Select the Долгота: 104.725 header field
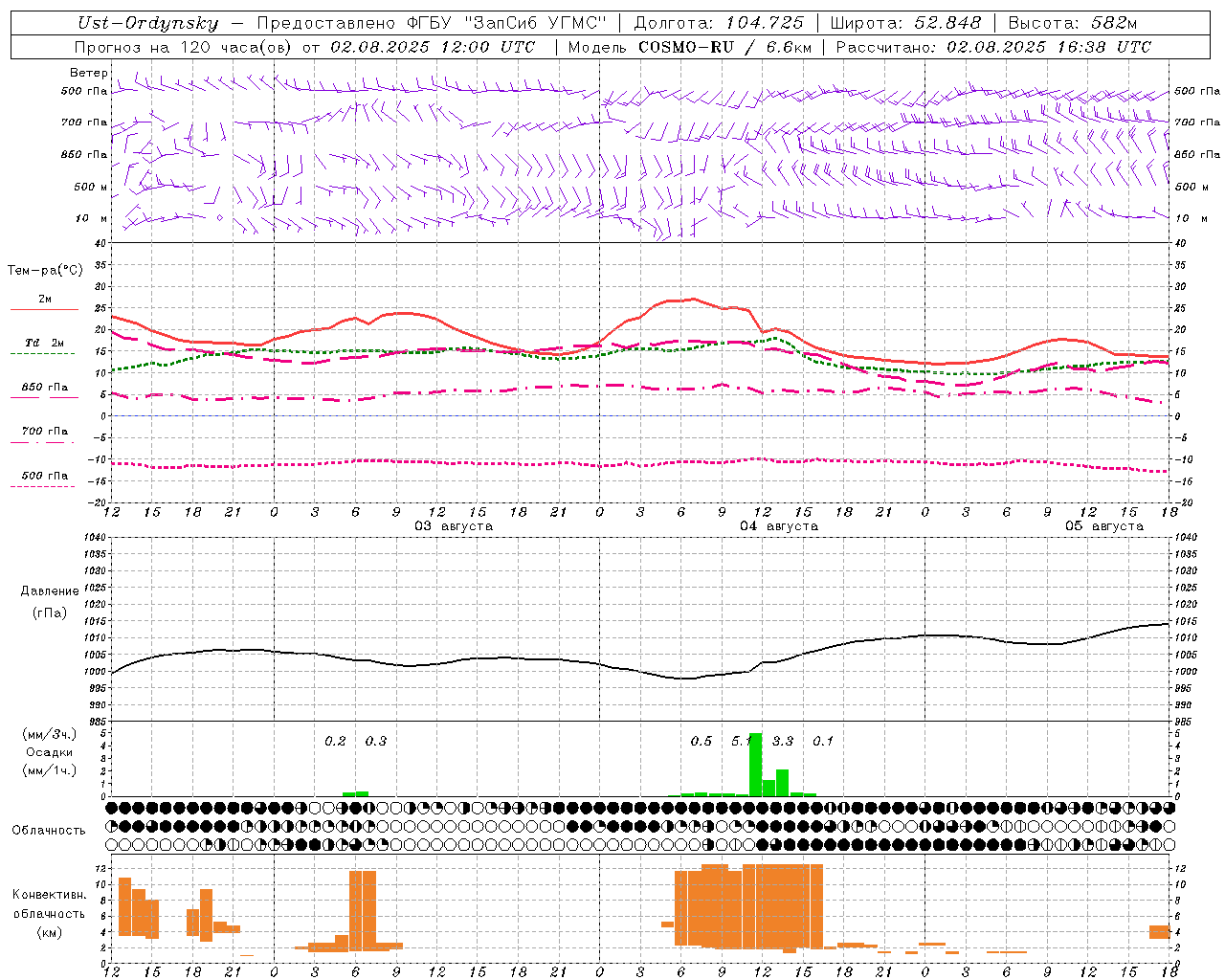The width and height of the screenshot is (1225, 980). pyautogui.click(x=719, y=24)
